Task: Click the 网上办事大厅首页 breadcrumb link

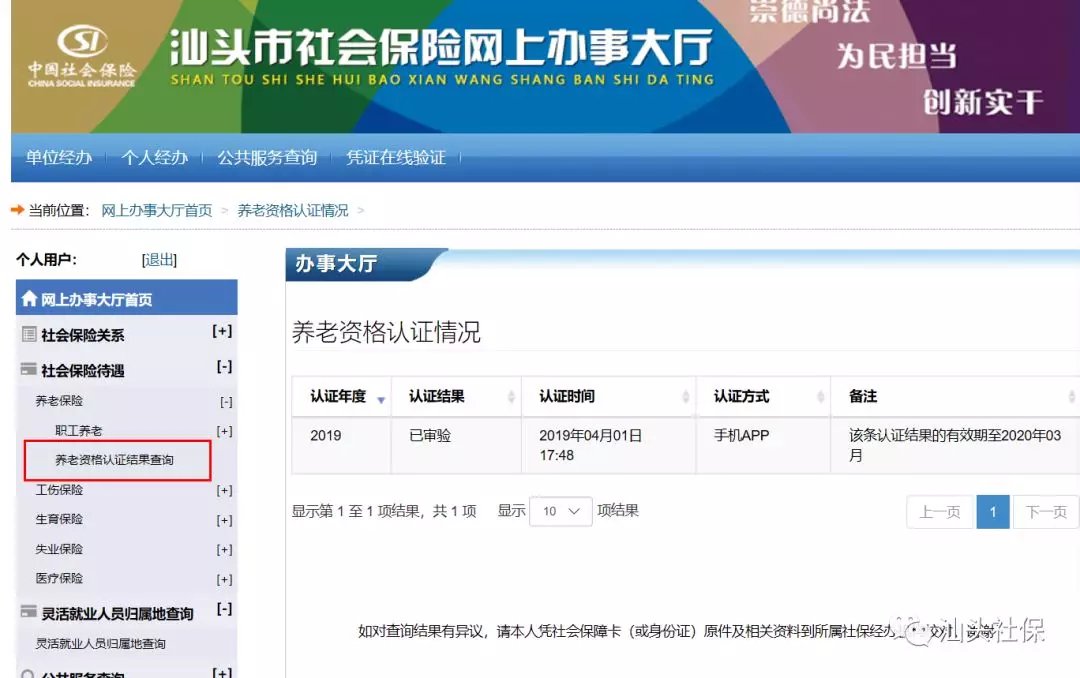Action: point(157,210)
